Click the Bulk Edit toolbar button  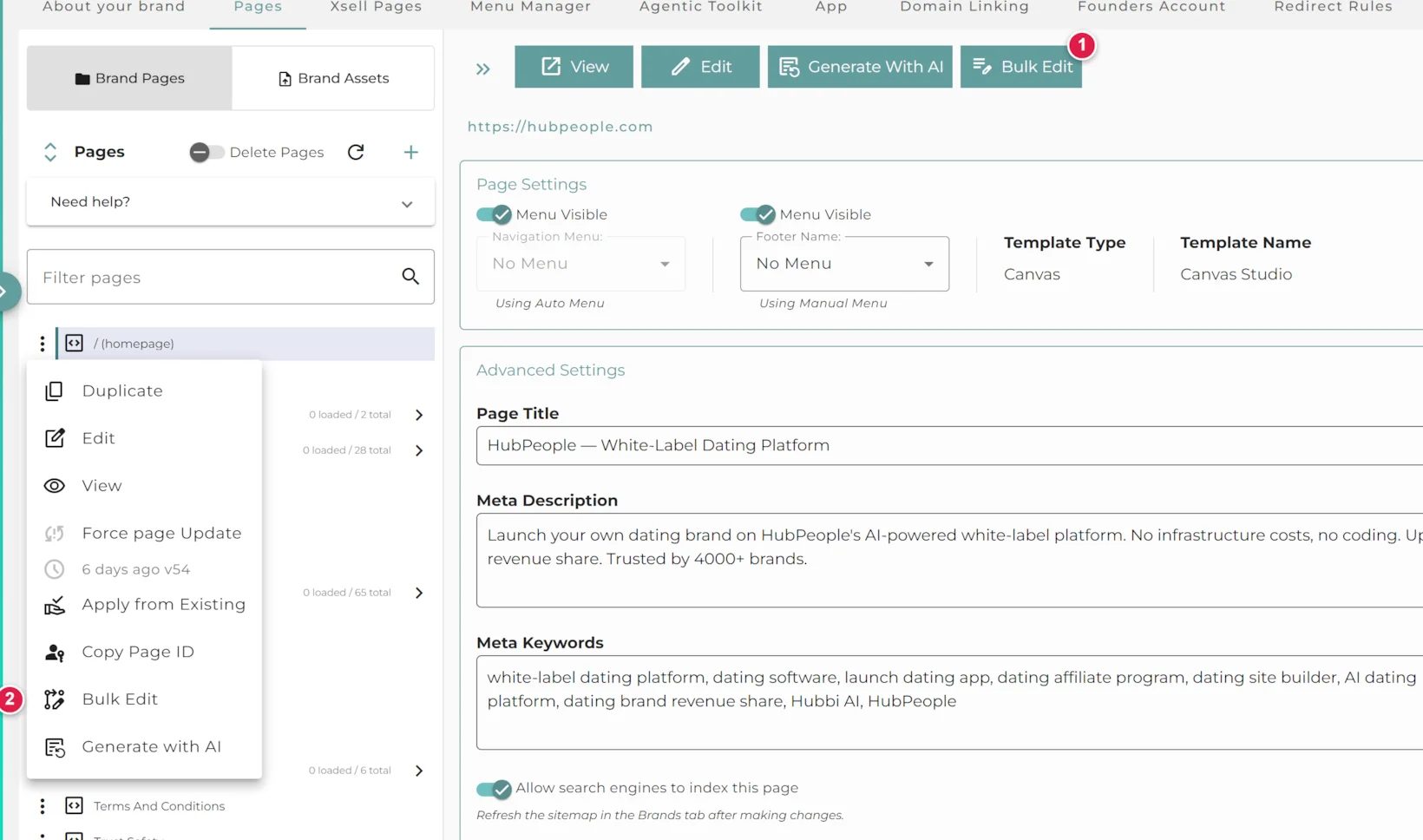tap(1021, 67)
